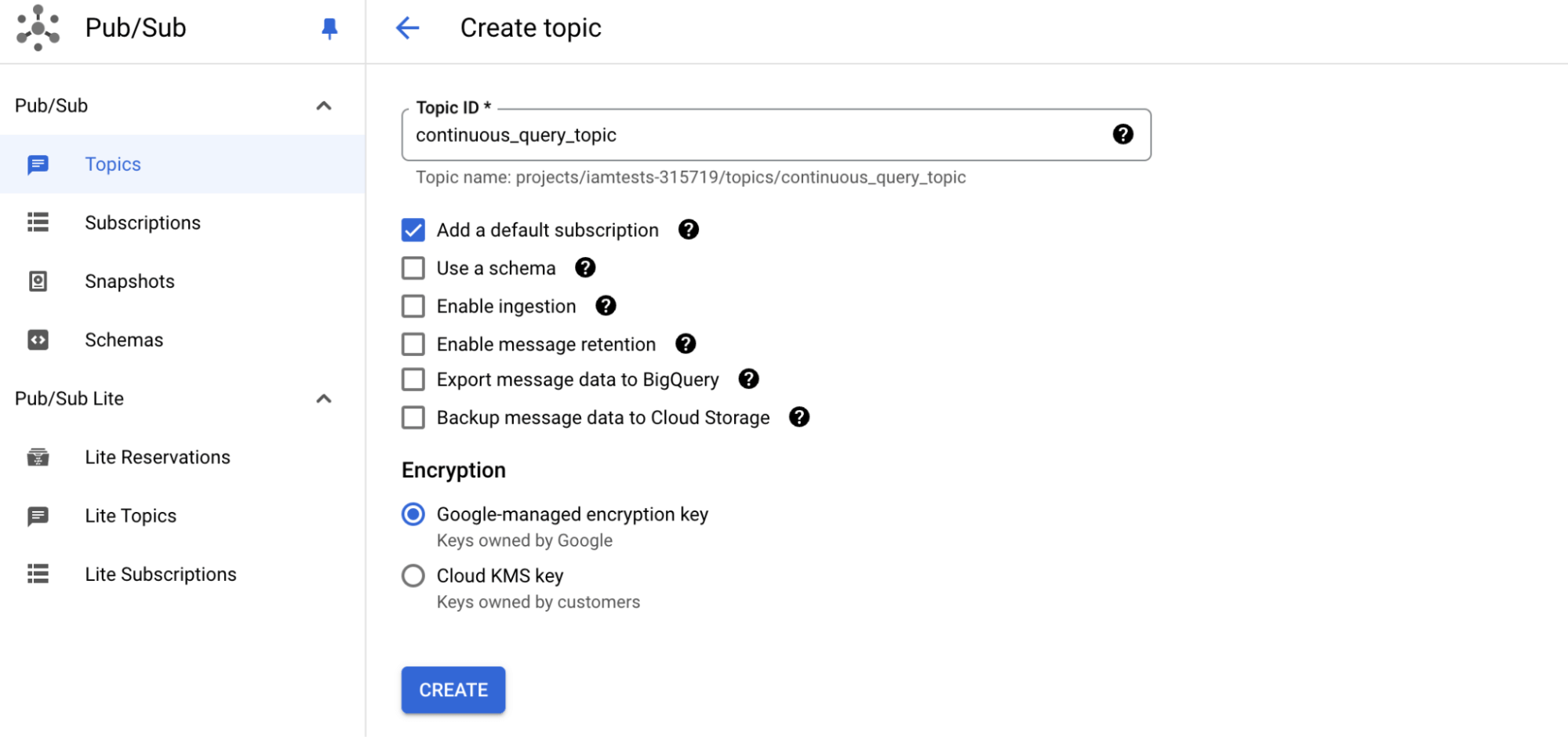The width and height of the screenshot is (1568, 737).
Task: Open the Lite Topics page
Action: click(x=130, y=515)
